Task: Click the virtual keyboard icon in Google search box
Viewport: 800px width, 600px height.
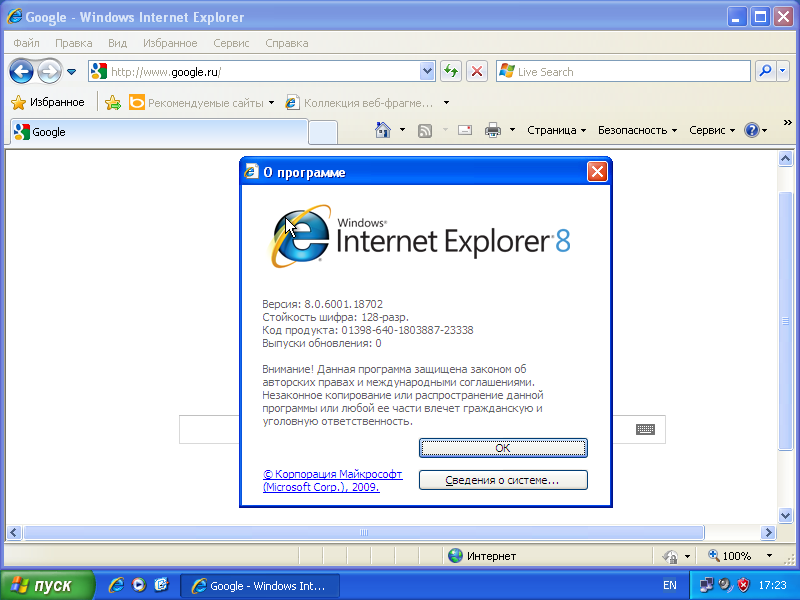Action: pyautogui.click(x=645, y=430)
